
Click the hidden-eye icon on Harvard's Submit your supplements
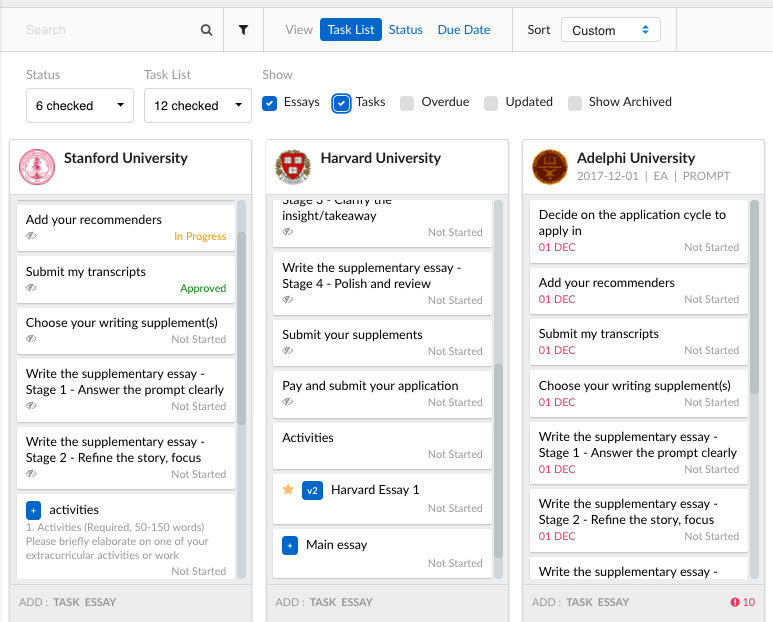point(288,350)
